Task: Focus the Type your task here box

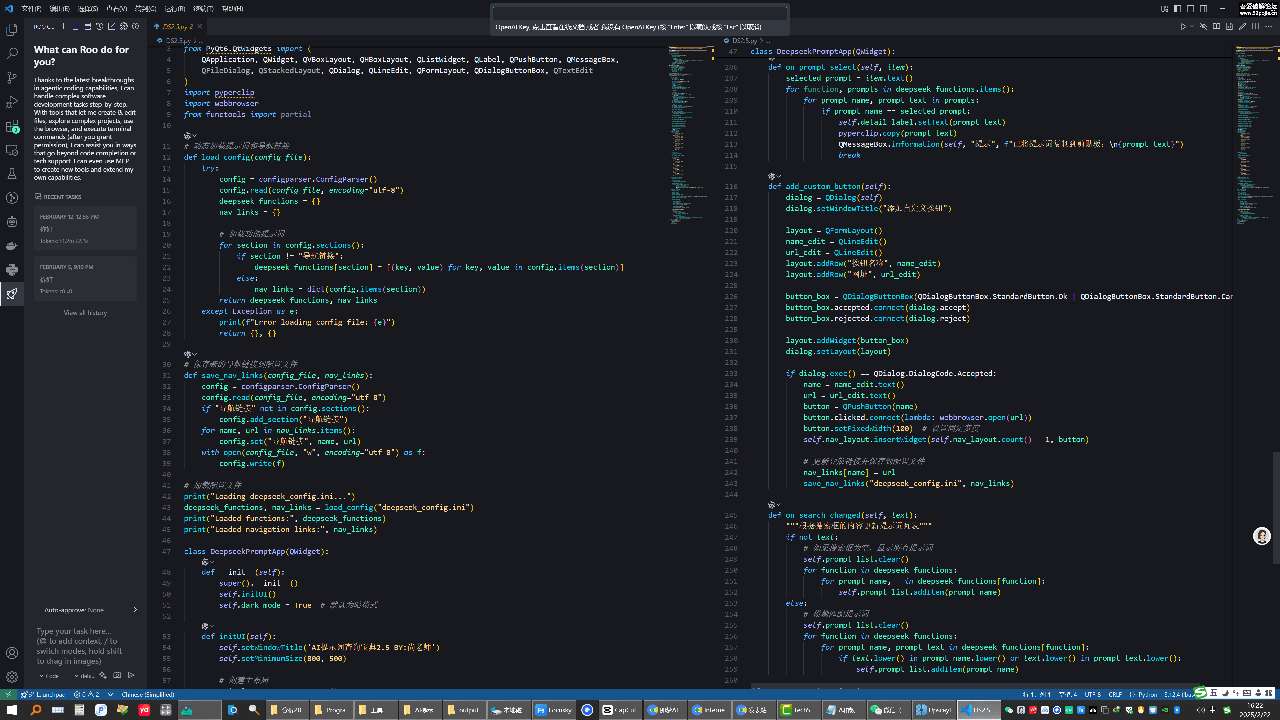Action: [x=85, y=645]
